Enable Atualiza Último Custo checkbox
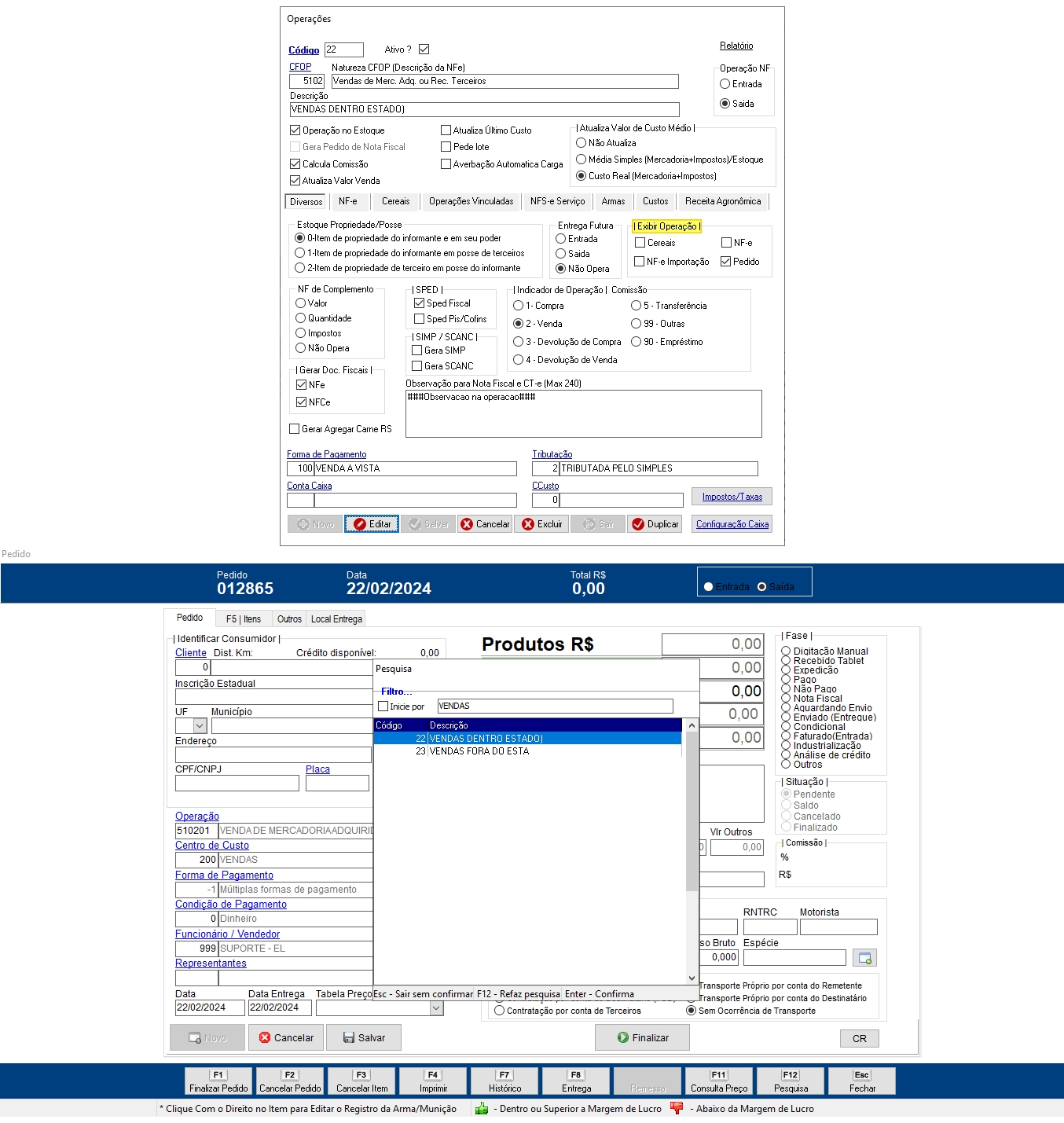Image resolution: width=1064 pixels, height=1123 pixels. pyautogui.click(x=446, y=130)
